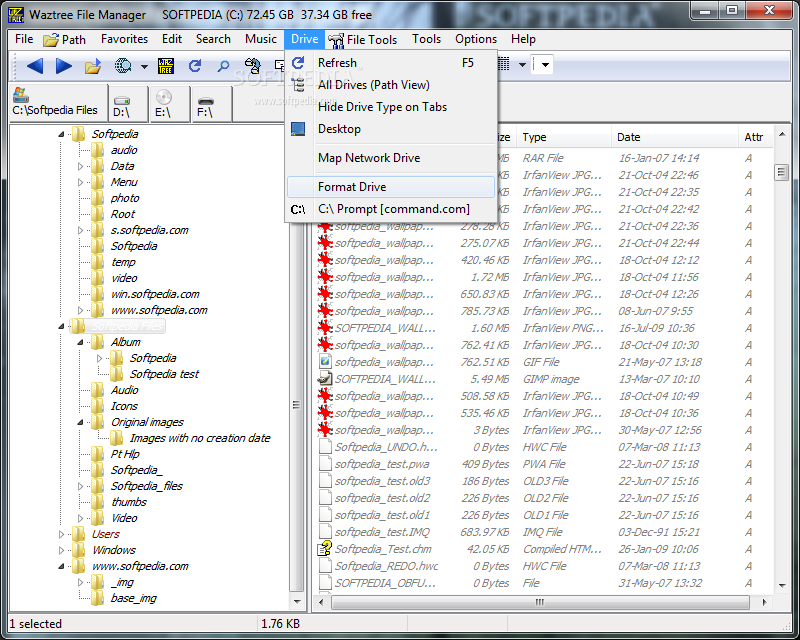Select the photo folder in tree

click(125, 198)
